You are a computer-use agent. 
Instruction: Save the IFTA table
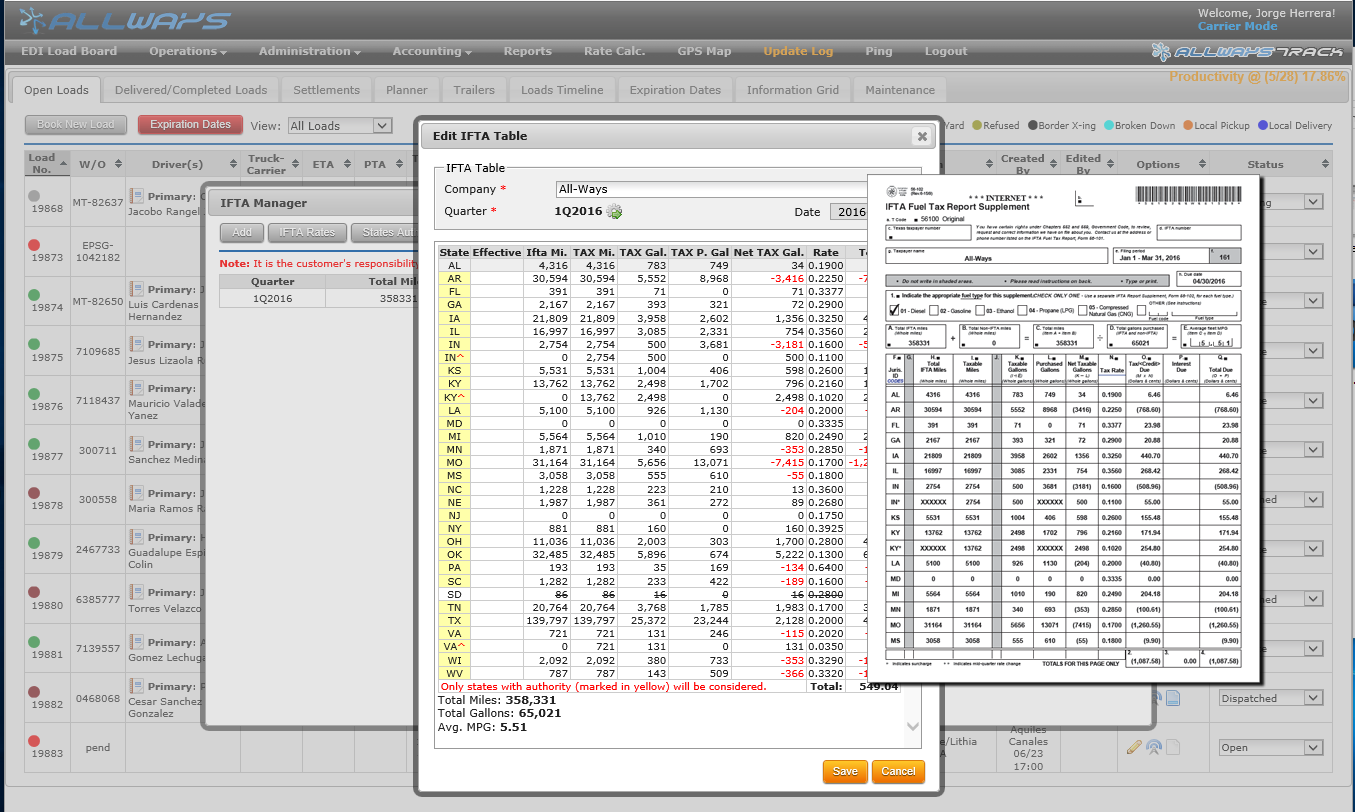845,771
